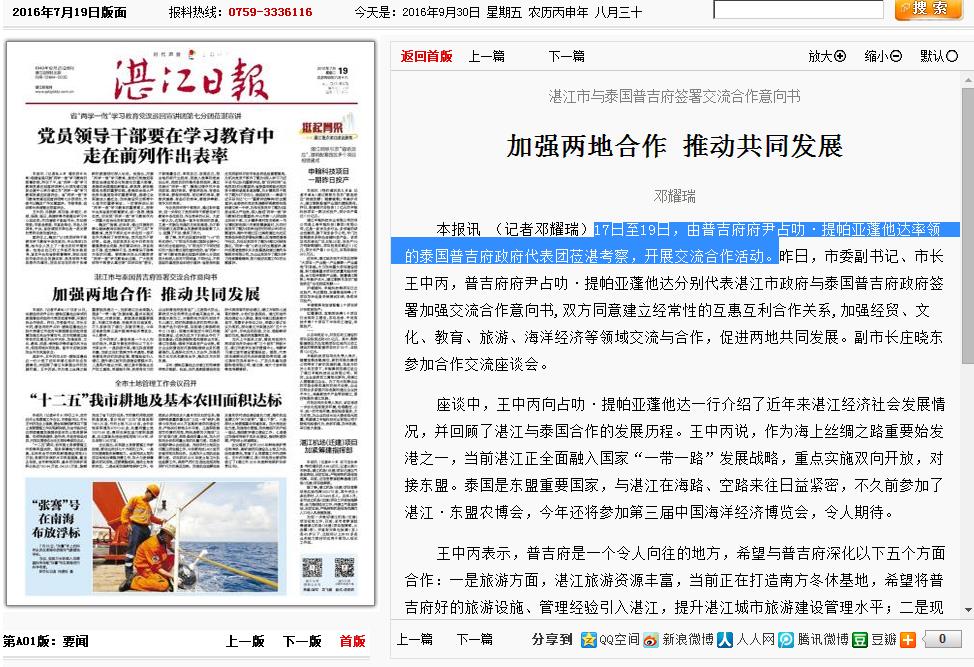
Task: Click paragraph beginning 王中丙表示，普吉府是
Action: click(x=675, y=580)
